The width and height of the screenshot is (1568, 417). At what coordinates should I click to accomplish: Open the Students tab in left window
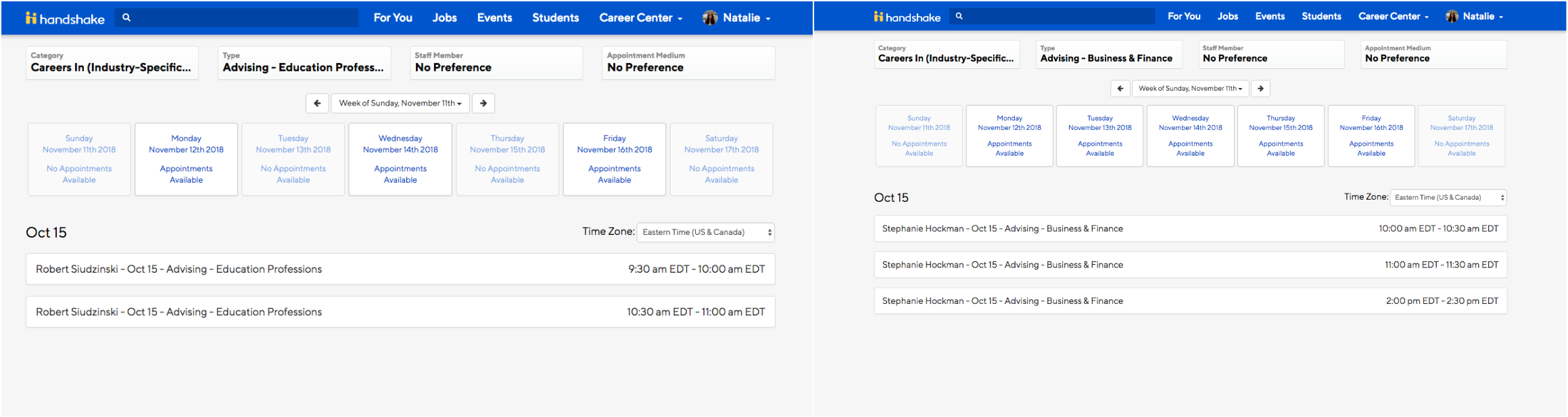pos(555,18)
